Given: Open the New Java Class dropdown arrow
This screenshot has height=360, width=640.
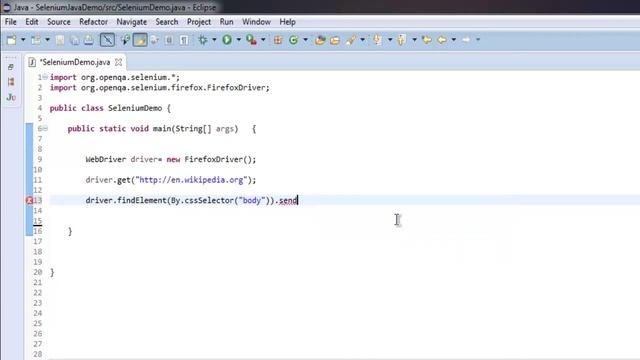Looking at the screenshot, I should (305, 40).
